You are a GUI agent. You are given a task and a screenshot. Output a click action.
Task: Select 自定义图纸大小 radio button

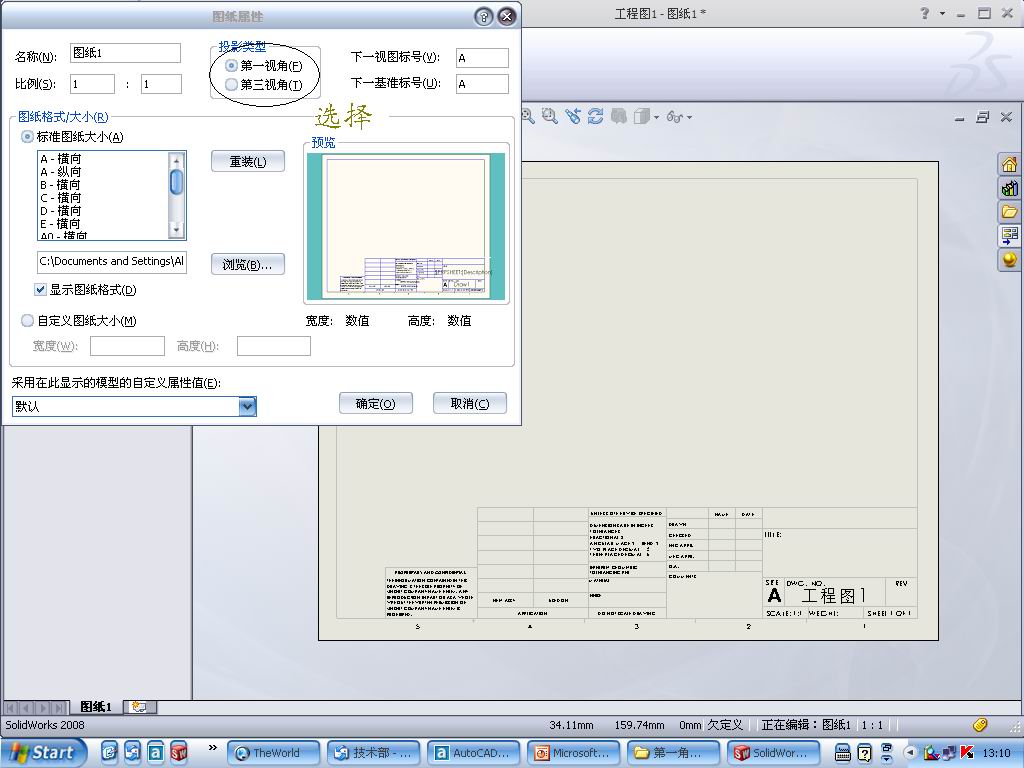(x=27, y=320)
